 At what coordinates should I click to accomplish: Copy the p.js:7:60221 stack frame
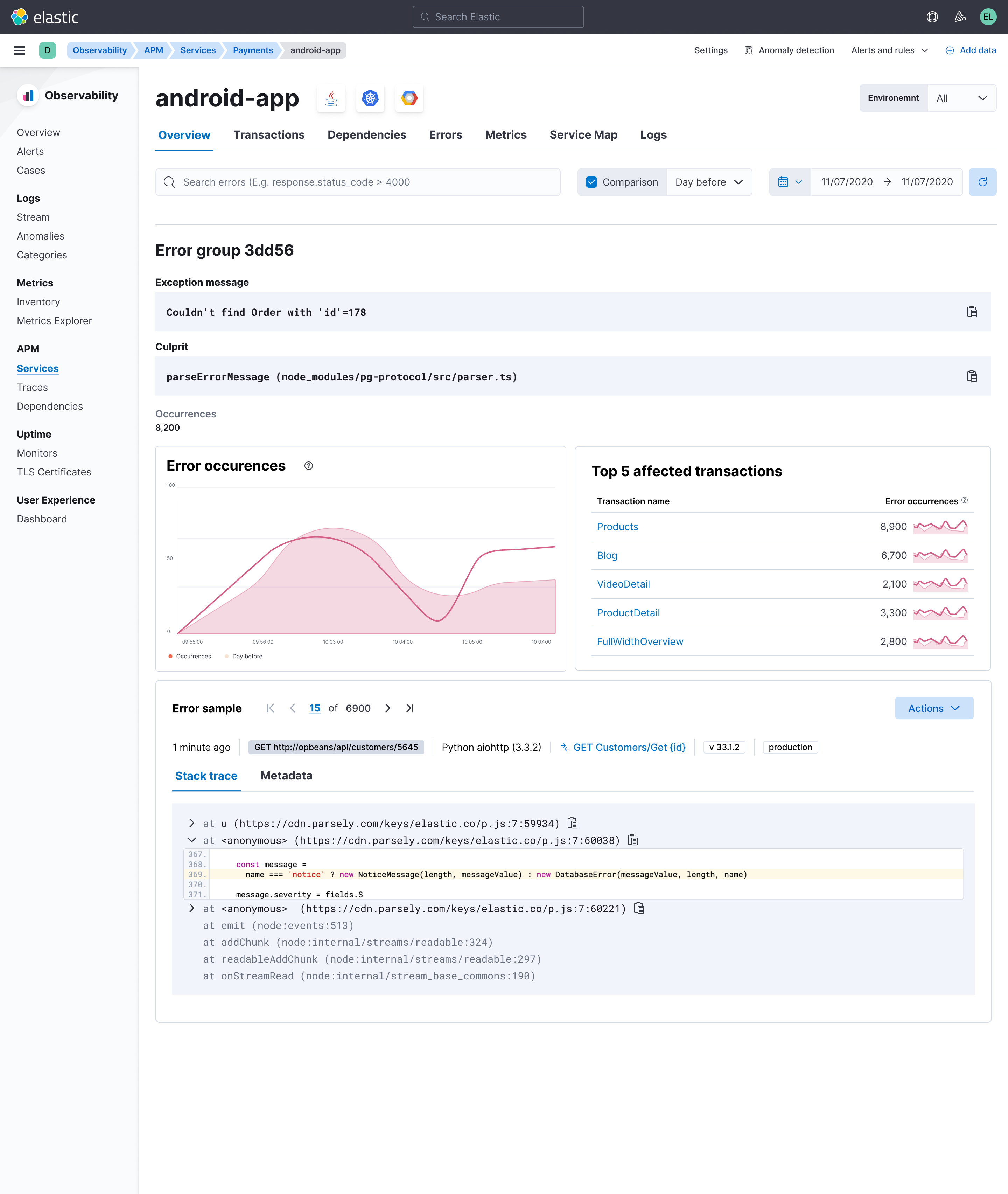tap(639, 908)
